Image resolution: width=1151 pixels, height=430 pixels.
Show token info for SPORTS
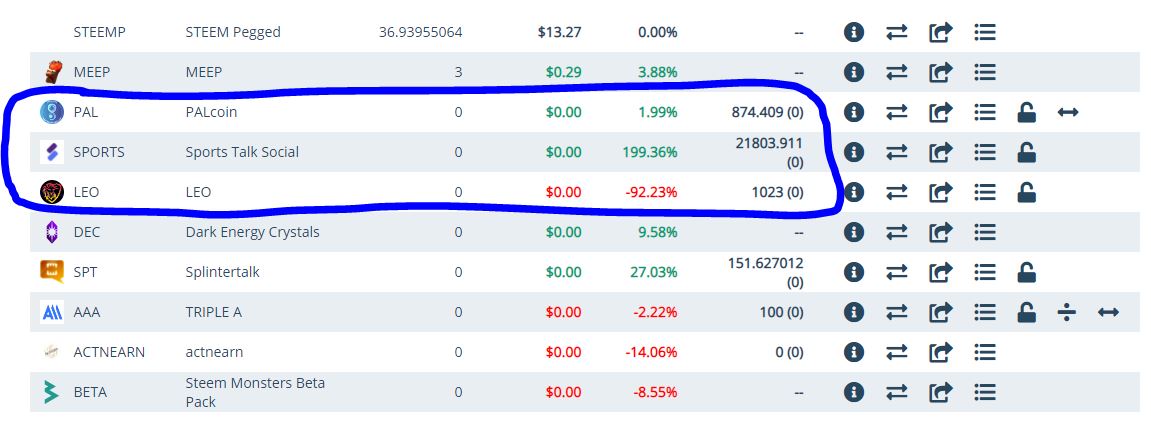[853, 152]
